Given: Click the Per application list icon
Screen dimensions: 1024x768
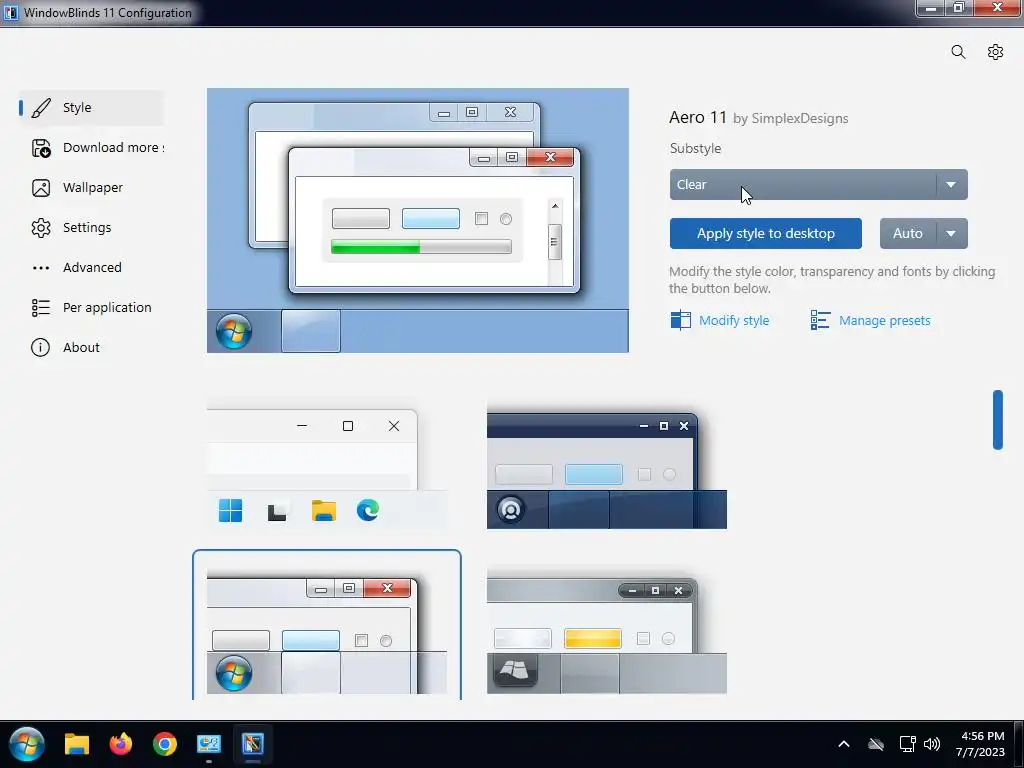Looking at the screenshot, I should 41,308.
